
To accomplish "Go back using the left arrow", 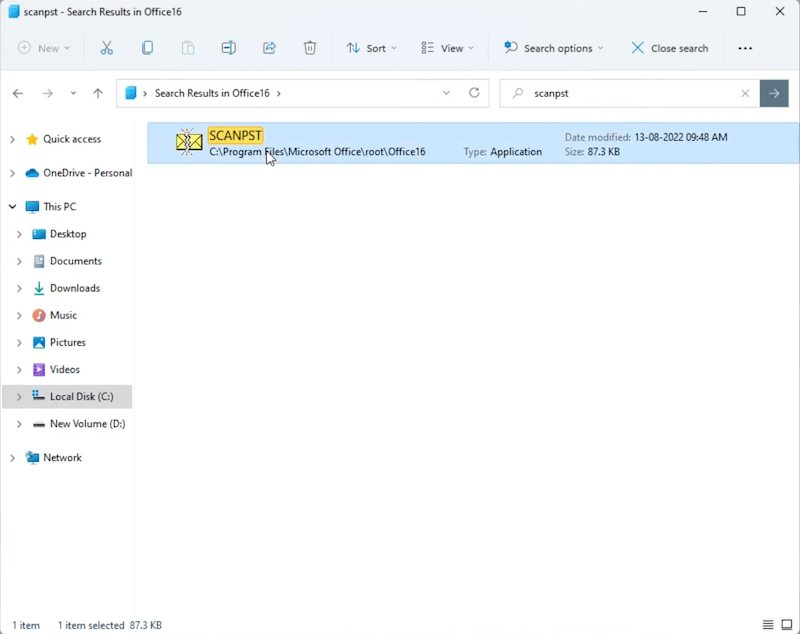I will 18,93.
